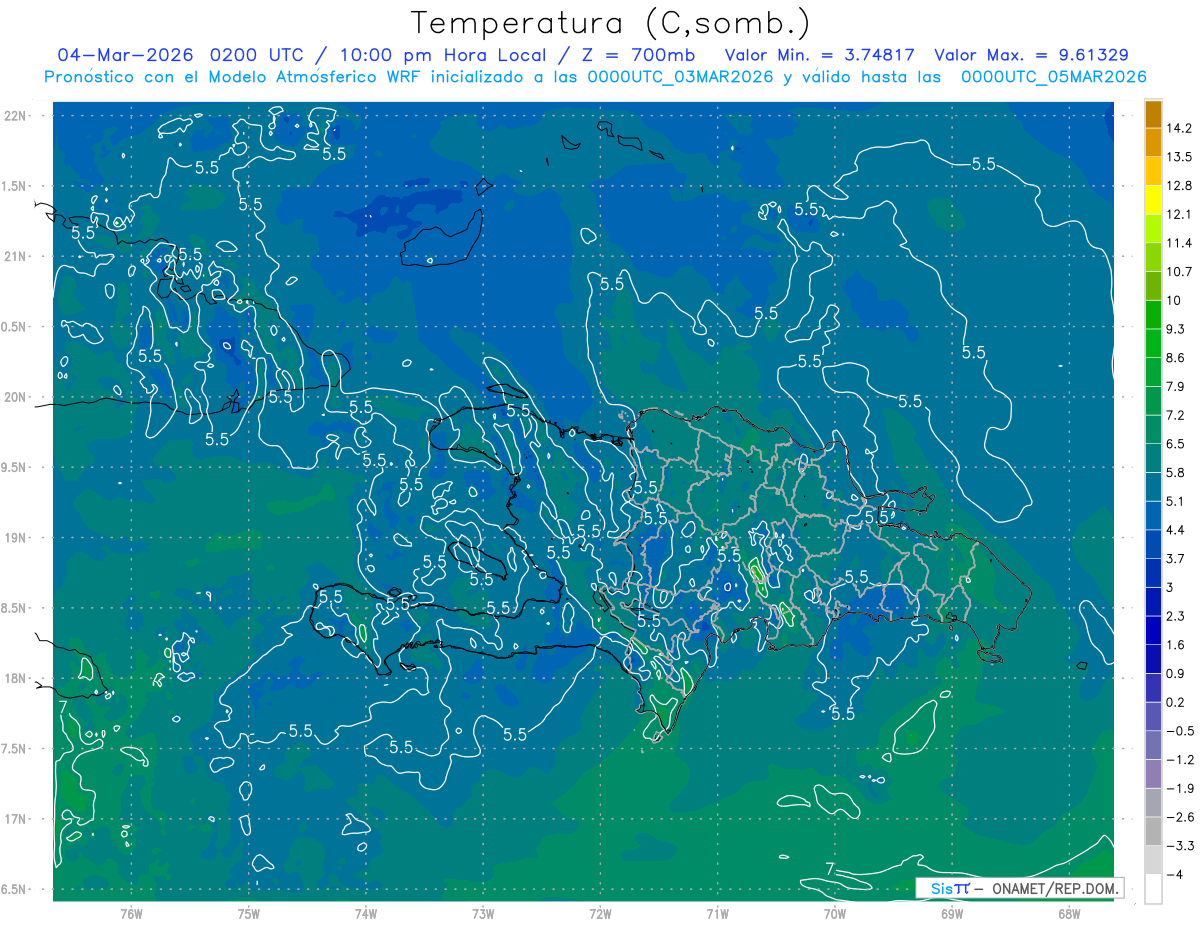Click the '0.2' color scale value
Image resolution: width=1200 pixels, height=927 pixels.
coord(1177,702)
